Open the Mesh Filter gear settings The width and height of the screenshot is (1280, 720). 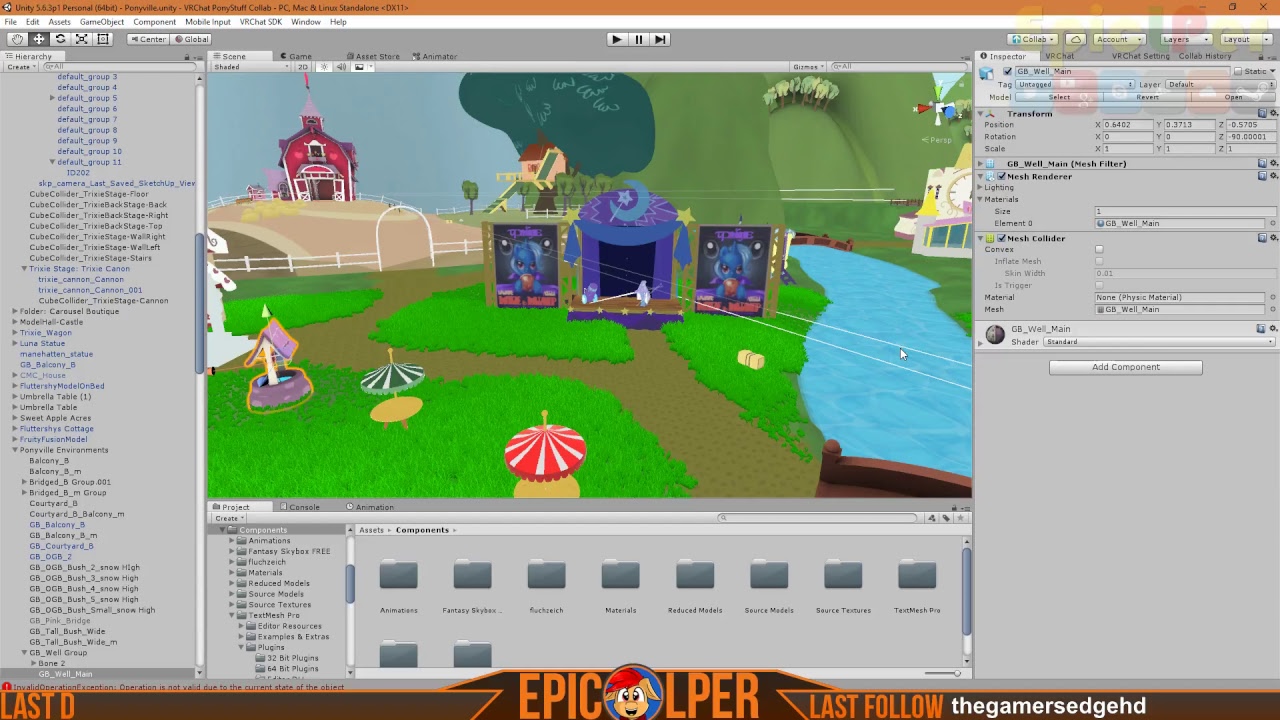[x=1273, y=163]
